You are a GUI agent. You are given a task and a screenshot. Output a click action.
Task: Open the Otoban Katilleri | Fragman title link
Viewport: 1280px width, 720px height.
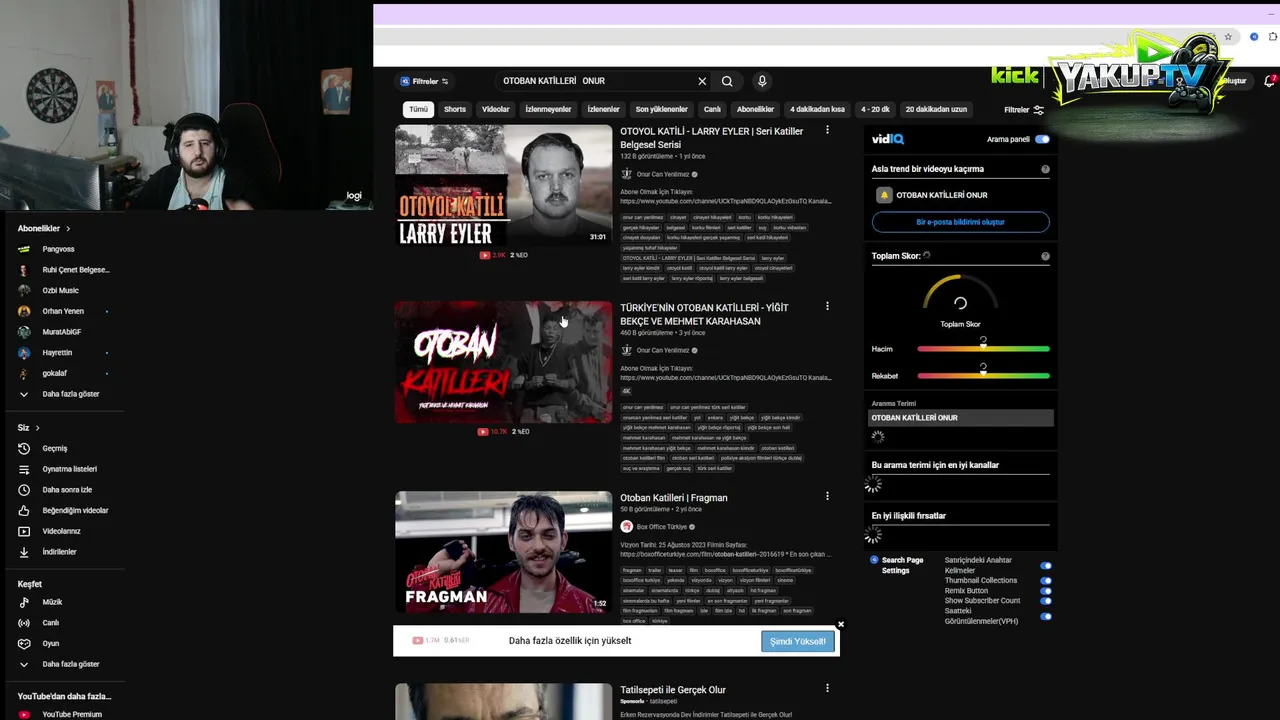click(674, 498)
